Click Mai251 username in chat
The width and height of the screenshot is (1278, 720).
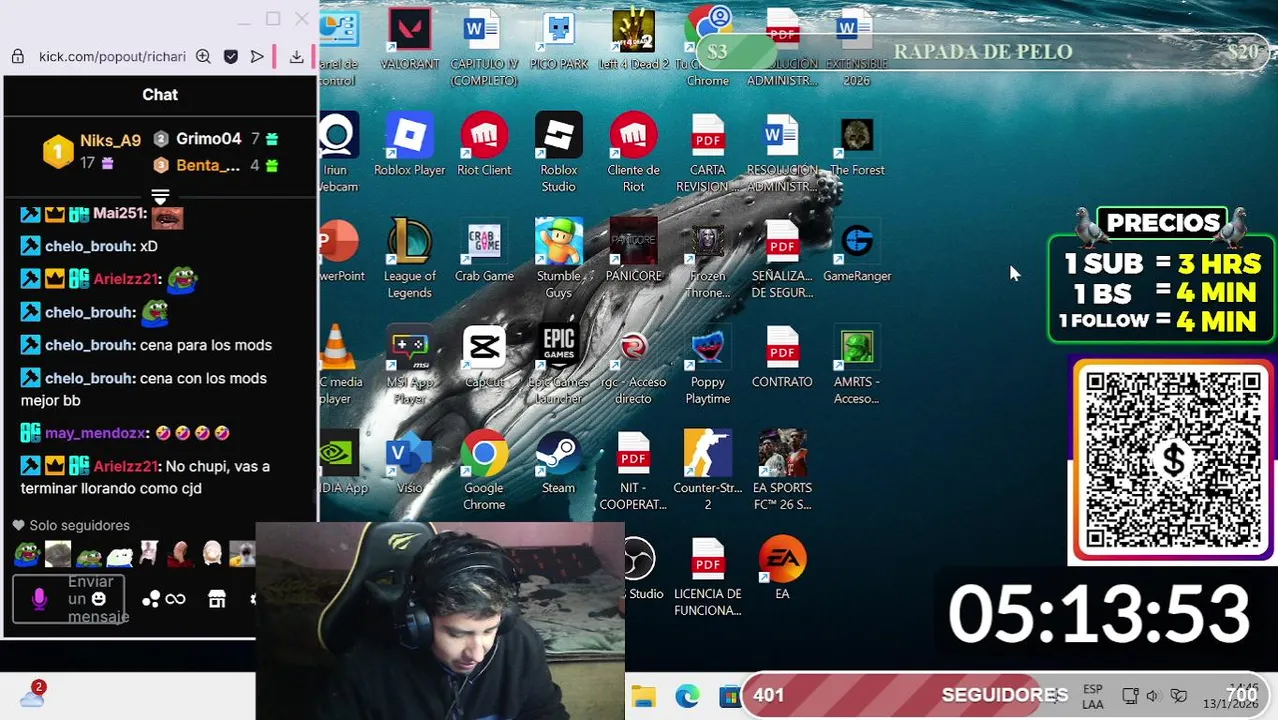click(119, 213)
